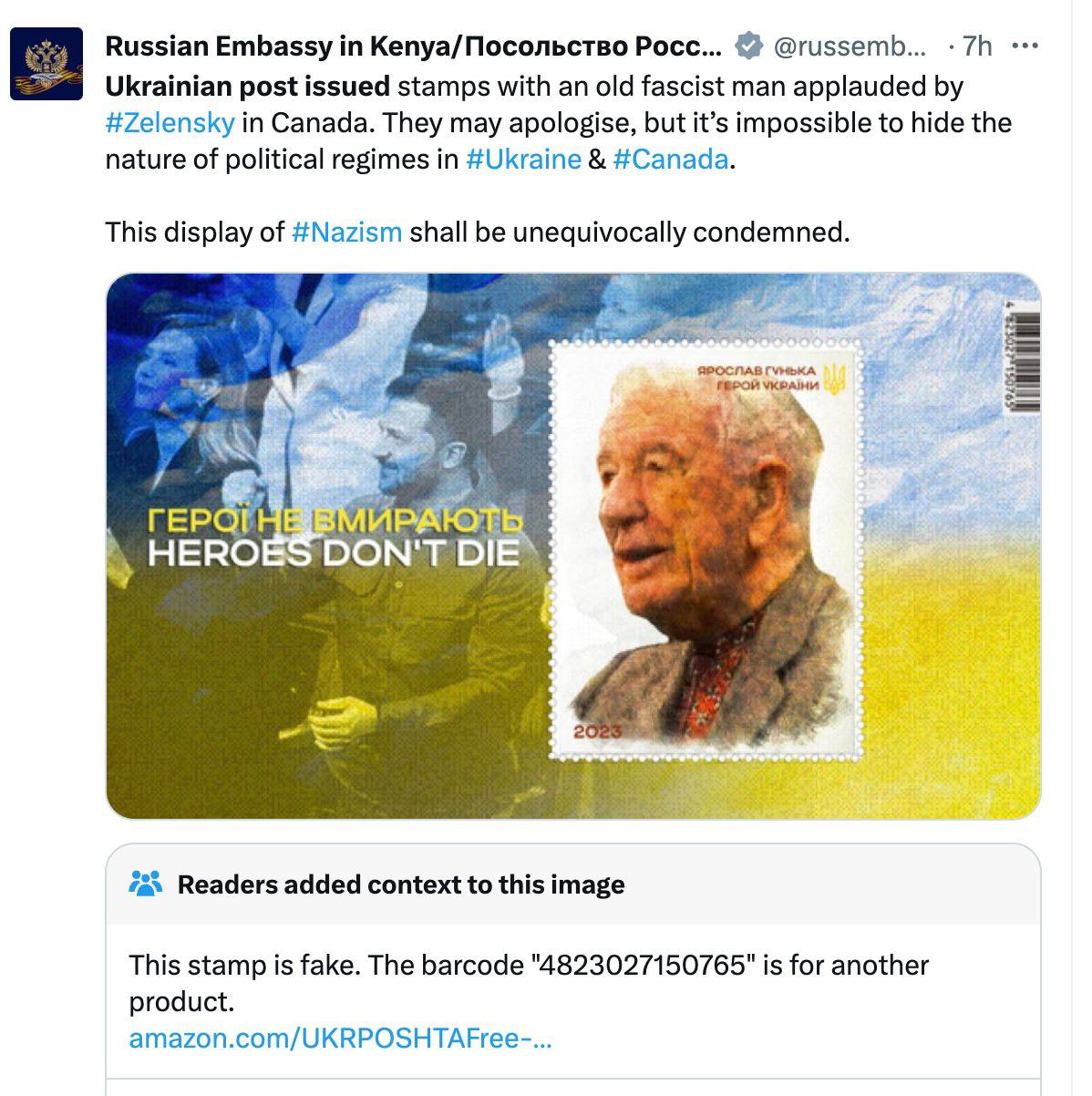Viewport: 1092px width, 1096px height.
Task: Click the portrait stamp inside the image
Action: click(706, 549)
